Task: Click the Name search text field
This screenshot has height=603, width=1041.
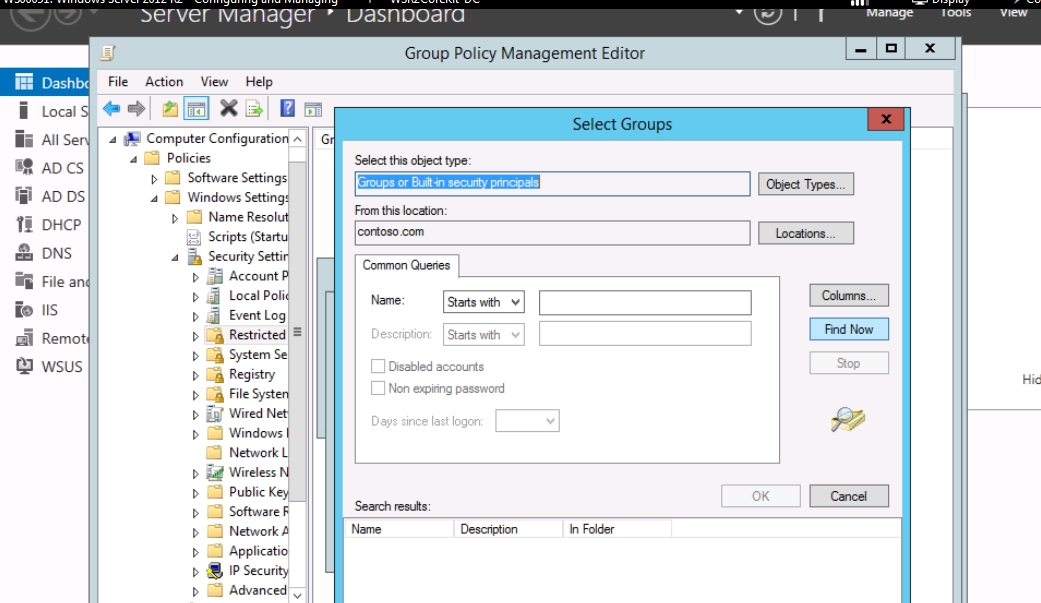Action: 644,302
